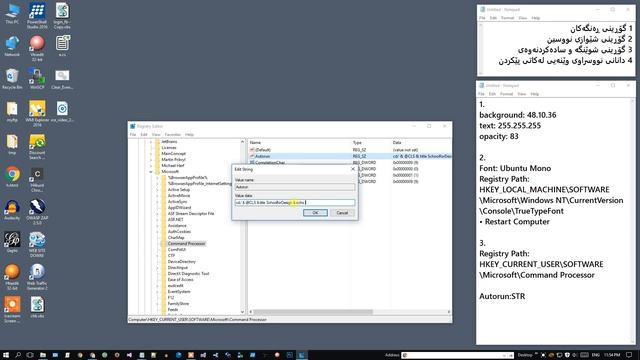The height and width of the screenshot is (360, 640).
Task: Open File menu in Registry Editor
Action: pos(133,134)
